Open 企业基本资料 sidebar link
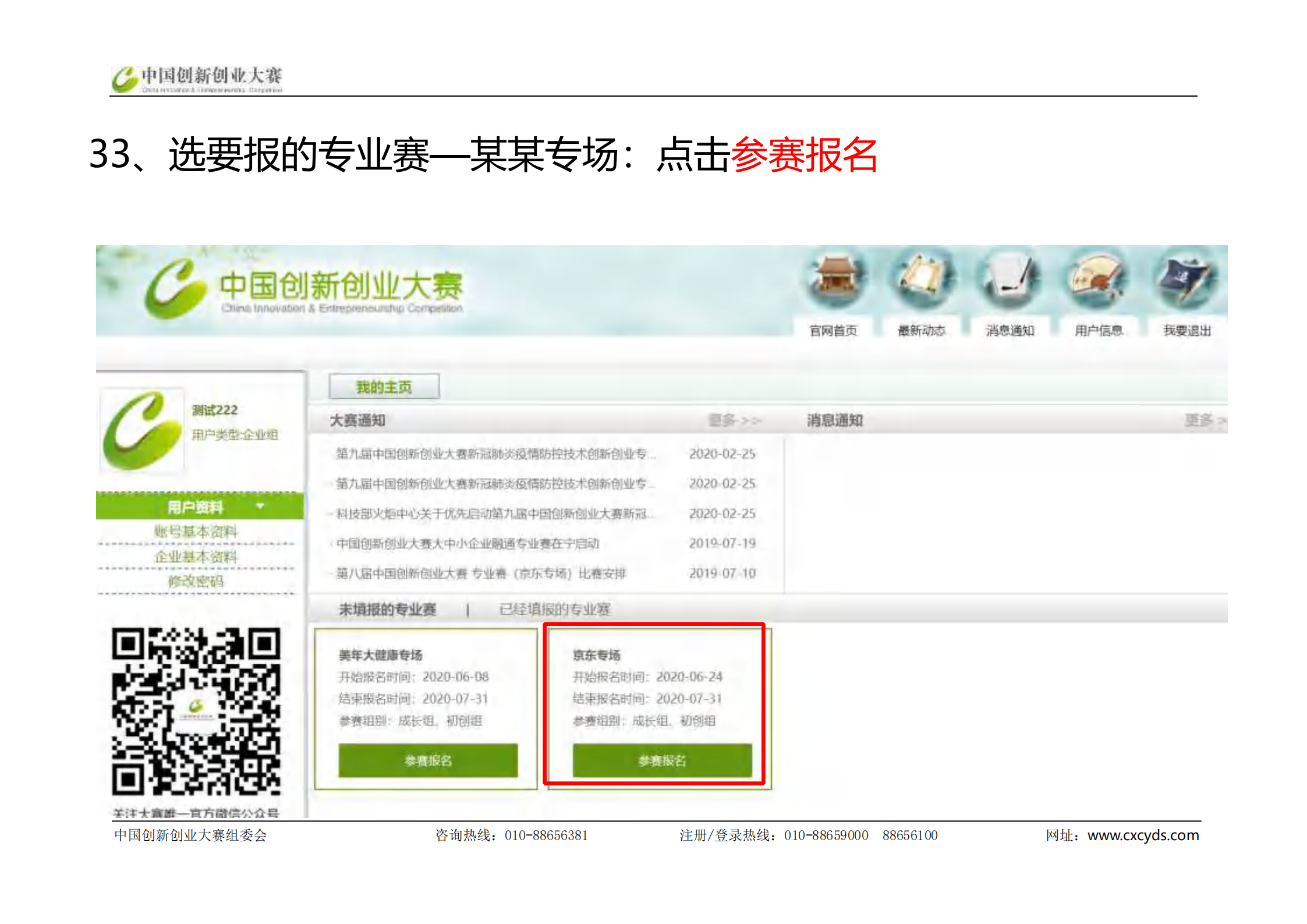 coord(196,557)
